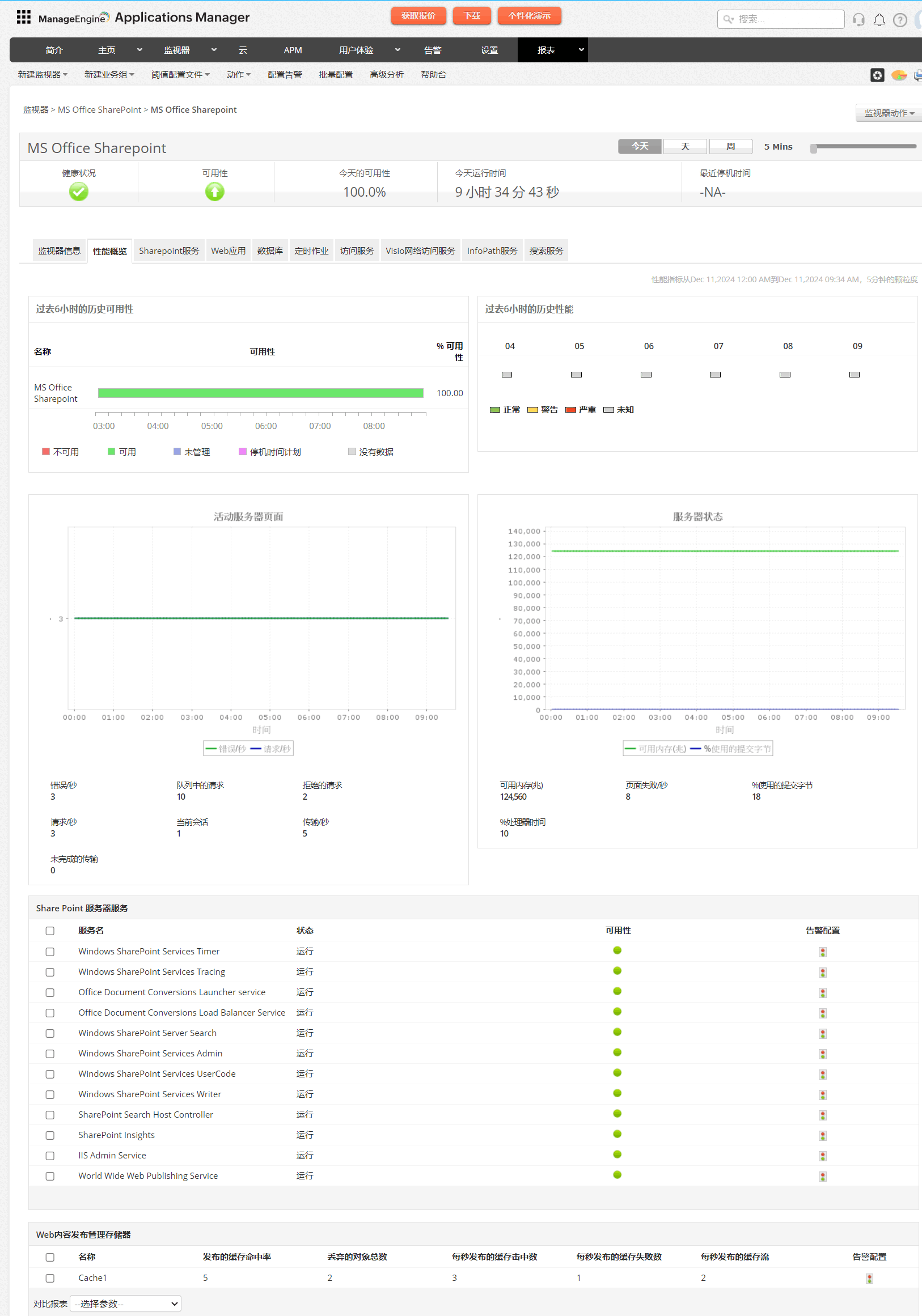The height and width of the screenshot is (1316, 922).
Task: Switch to the Web应用 tab
Action: point(228,251)
